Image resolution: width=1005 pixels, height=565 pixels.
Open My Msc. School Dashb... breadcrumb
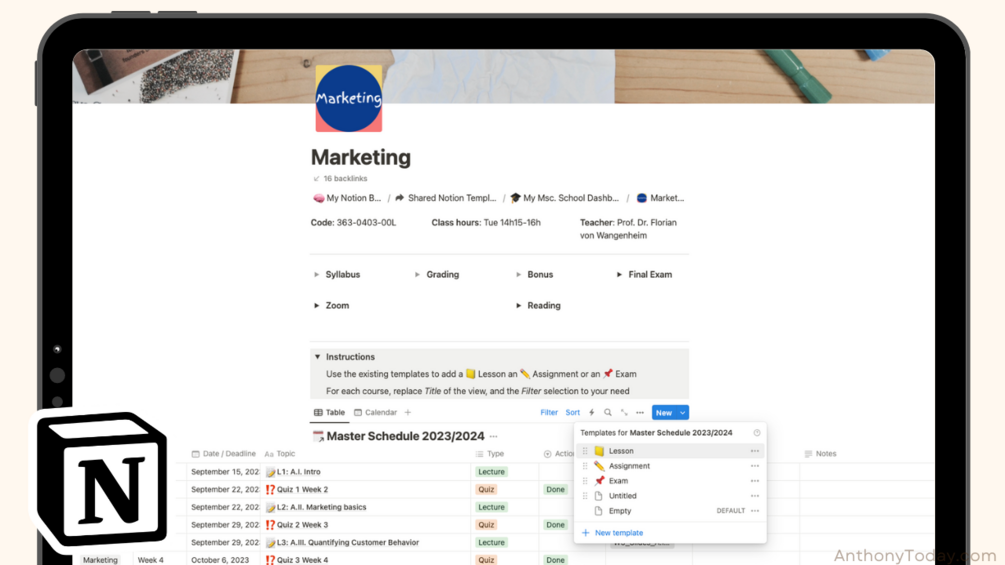tap(565, 198)
